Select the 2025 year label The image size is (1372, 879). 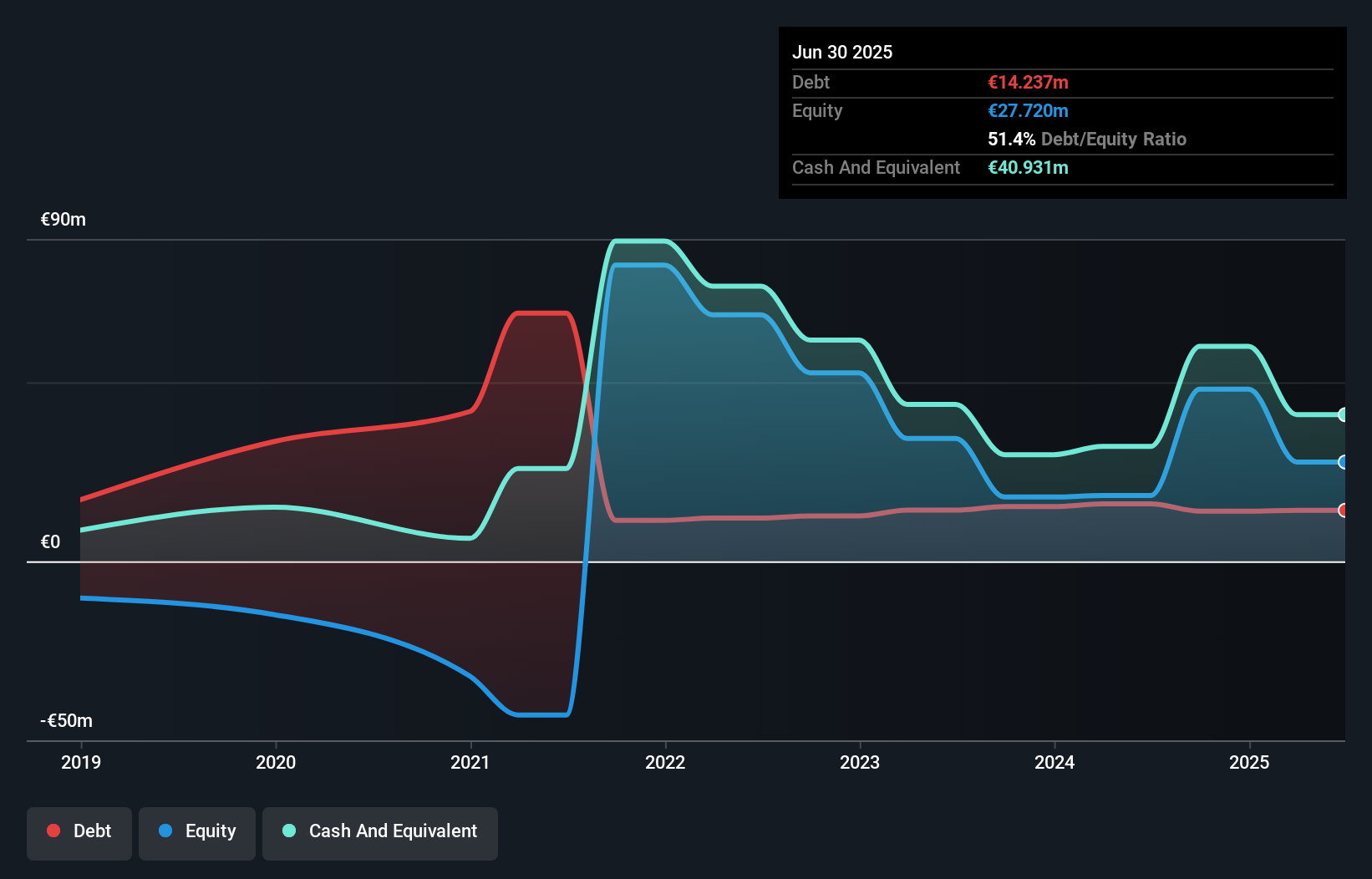tap(1249, 762)
